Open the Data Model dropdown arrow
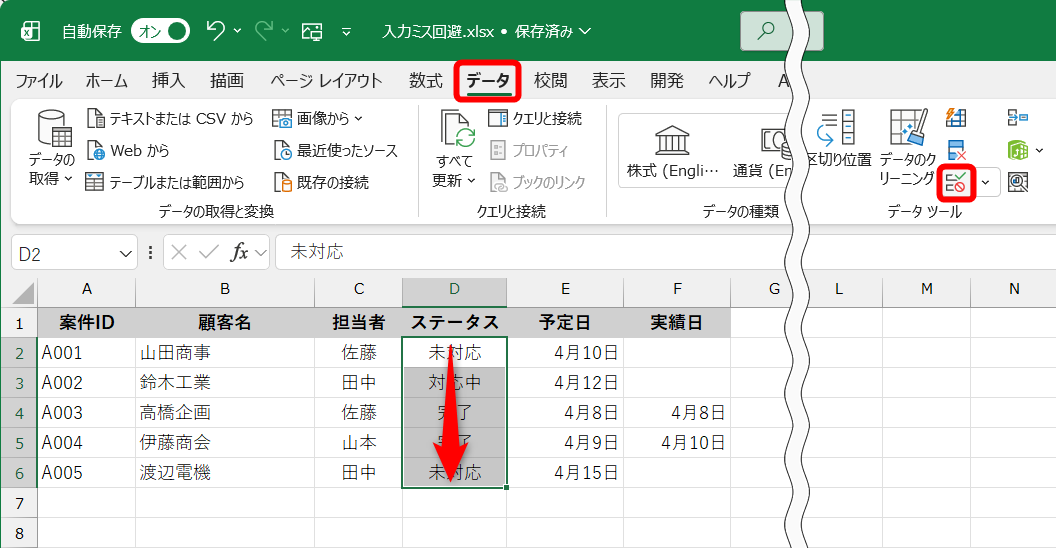1056x548 pixels. click(x=1039, y=150)
